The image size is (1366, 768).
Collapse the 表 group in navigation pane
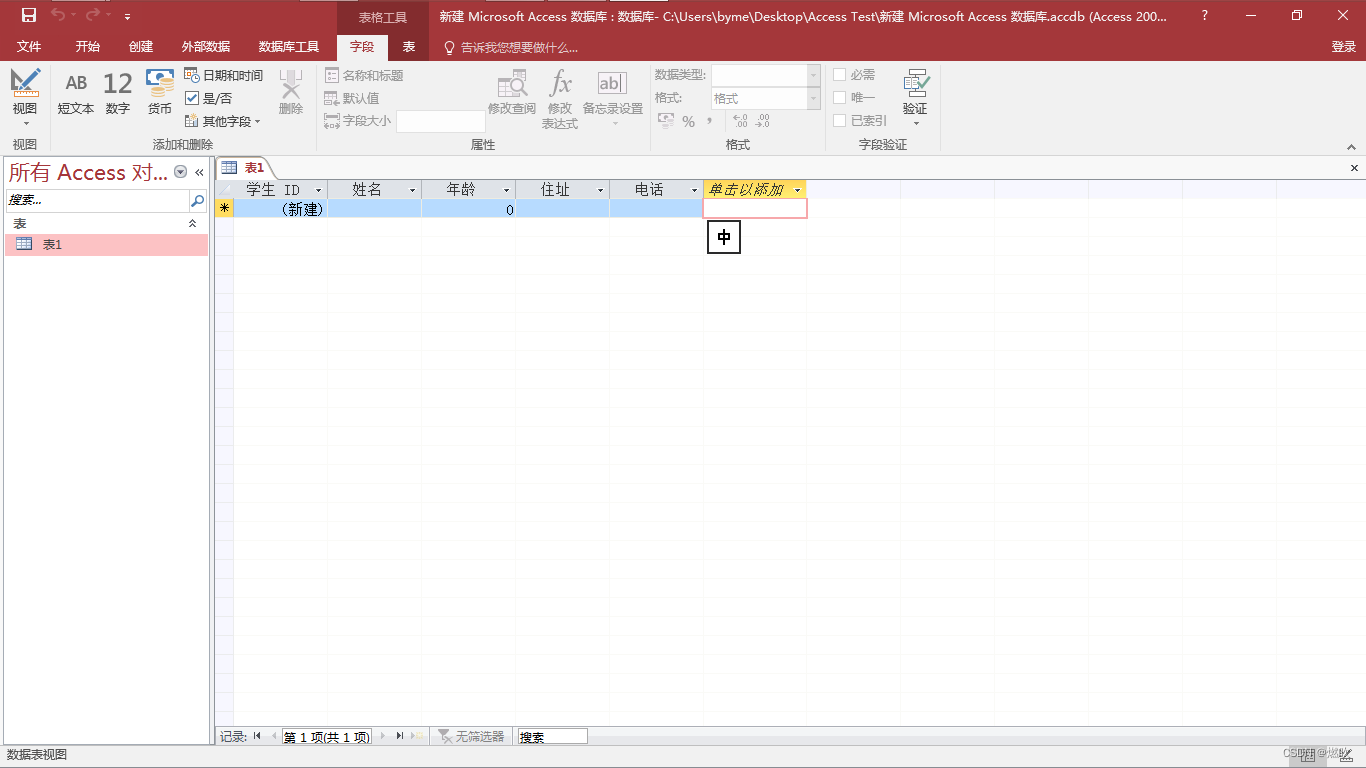[x=193, y=224]
